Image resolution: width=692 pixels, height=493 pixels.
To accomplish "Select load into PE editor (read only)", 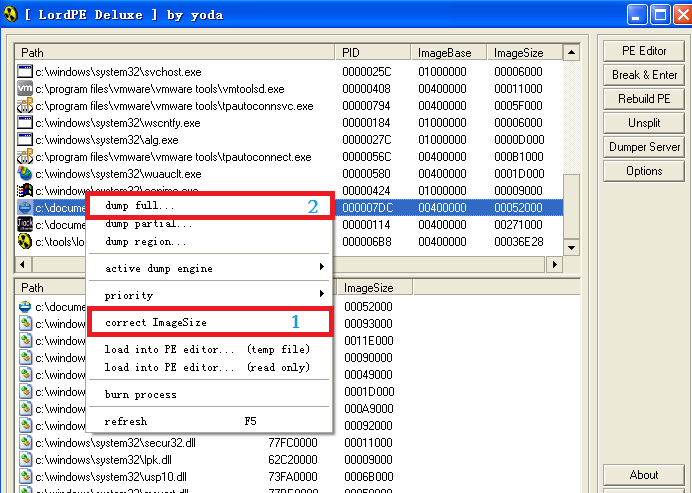I will (x=210, y=367).
